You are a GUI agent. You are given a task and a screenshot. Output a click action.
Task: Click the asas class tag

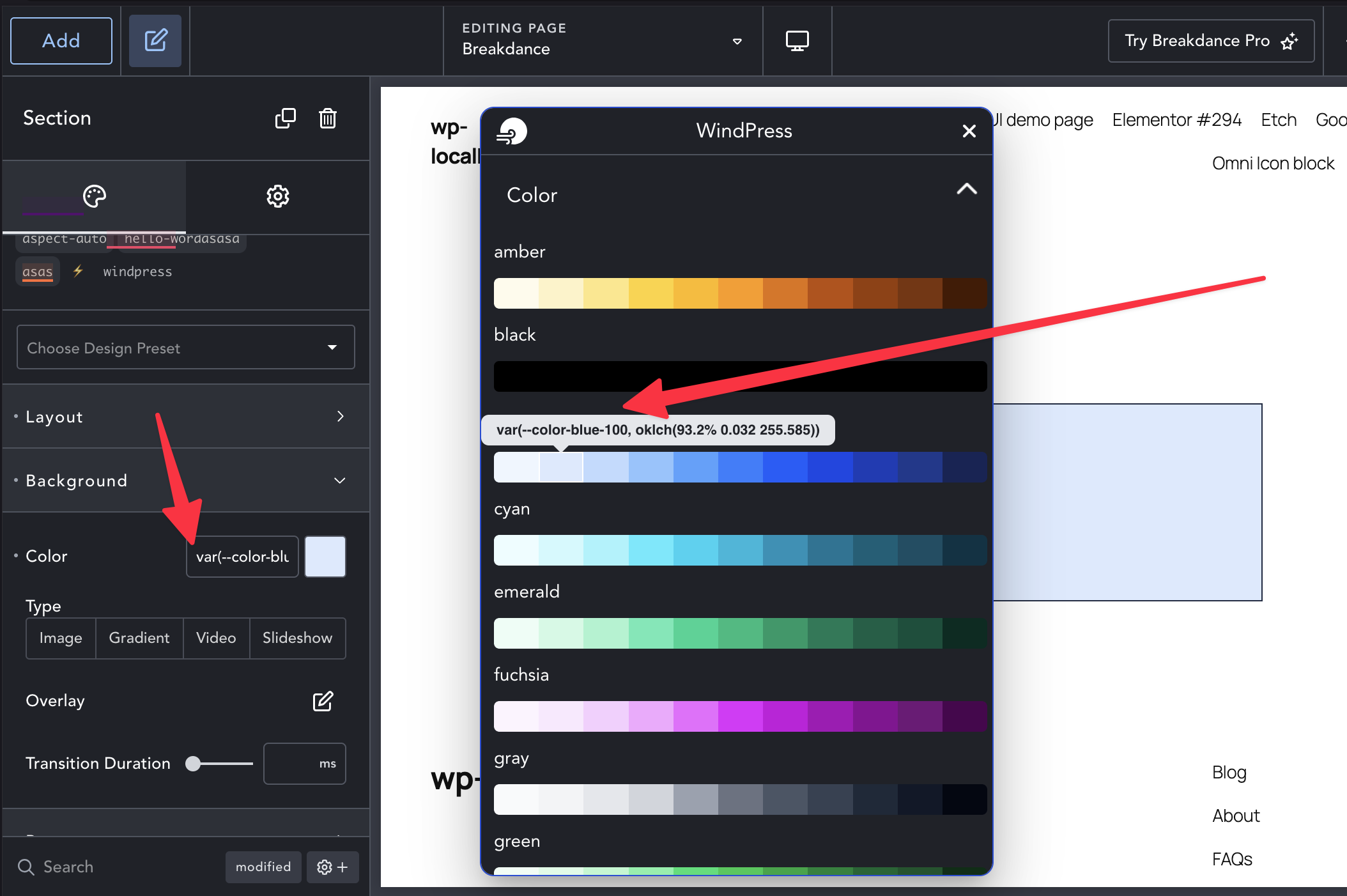(x=38, y=272)
